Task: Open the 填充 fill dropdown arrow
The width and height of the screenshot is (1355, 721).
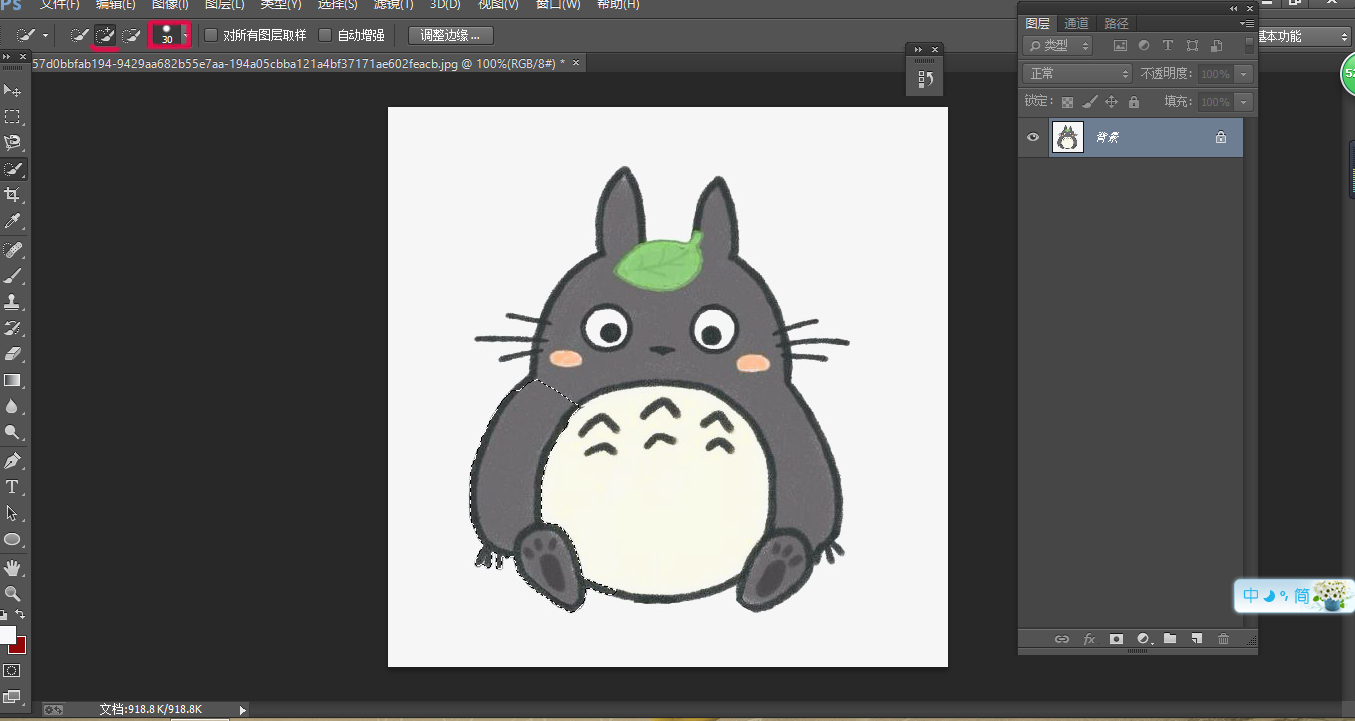Action: pyautogui.click(x=1244, y=102)
